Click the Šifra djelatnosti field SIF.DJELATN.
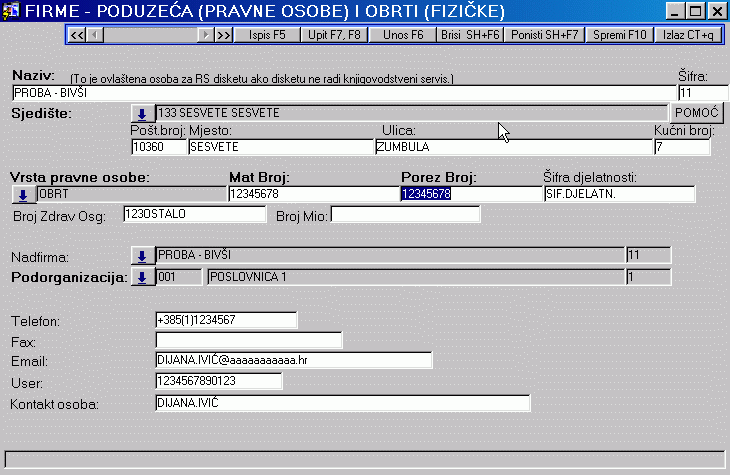This screenshot has height=475, width=730. 620,194
